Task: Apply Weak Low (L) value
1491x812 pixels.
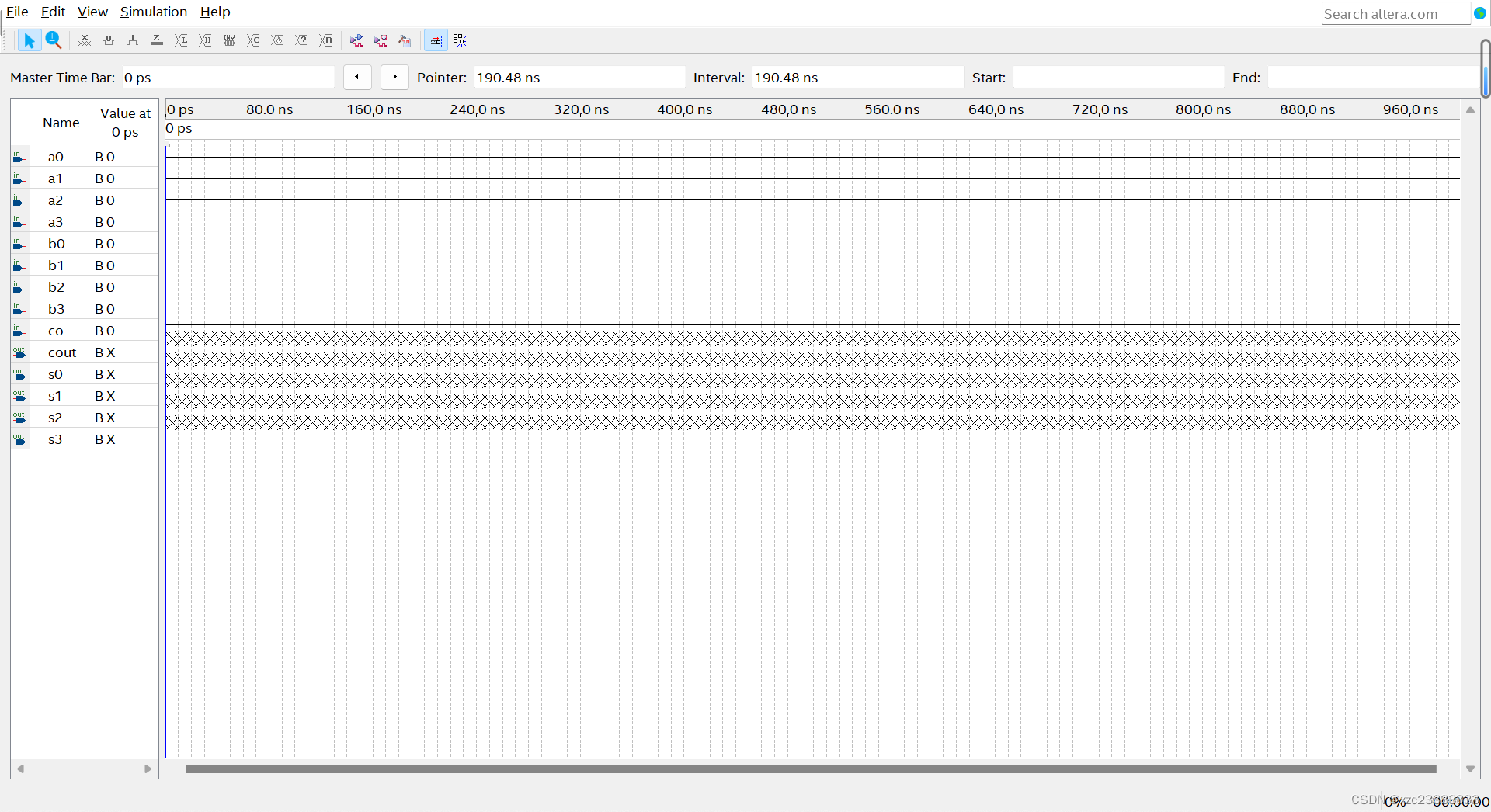Action: pyautogui.click(x=181, y=40)
